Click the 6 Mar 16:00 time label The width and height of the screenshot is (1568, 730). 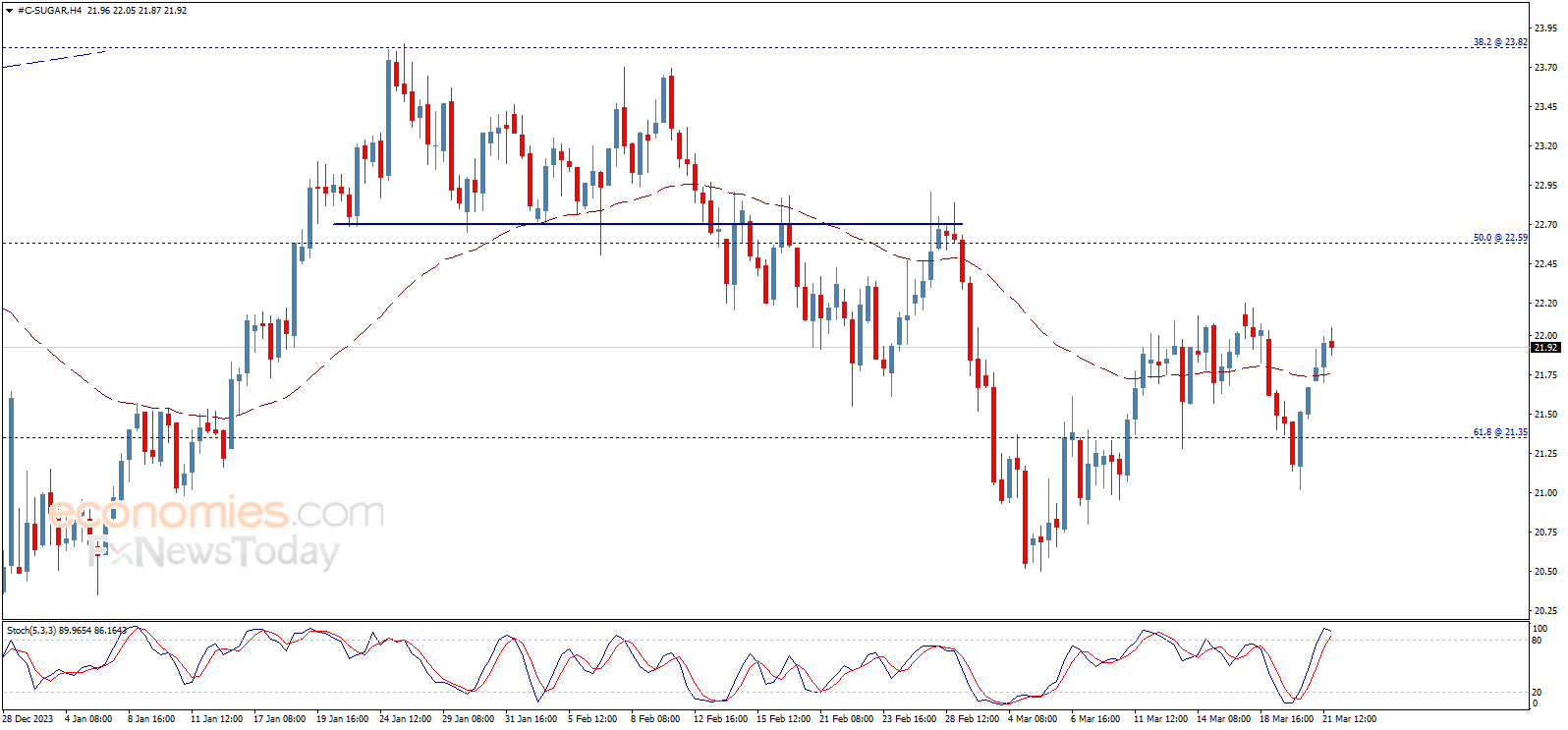pyautogui.click(x=1095, y=719)
